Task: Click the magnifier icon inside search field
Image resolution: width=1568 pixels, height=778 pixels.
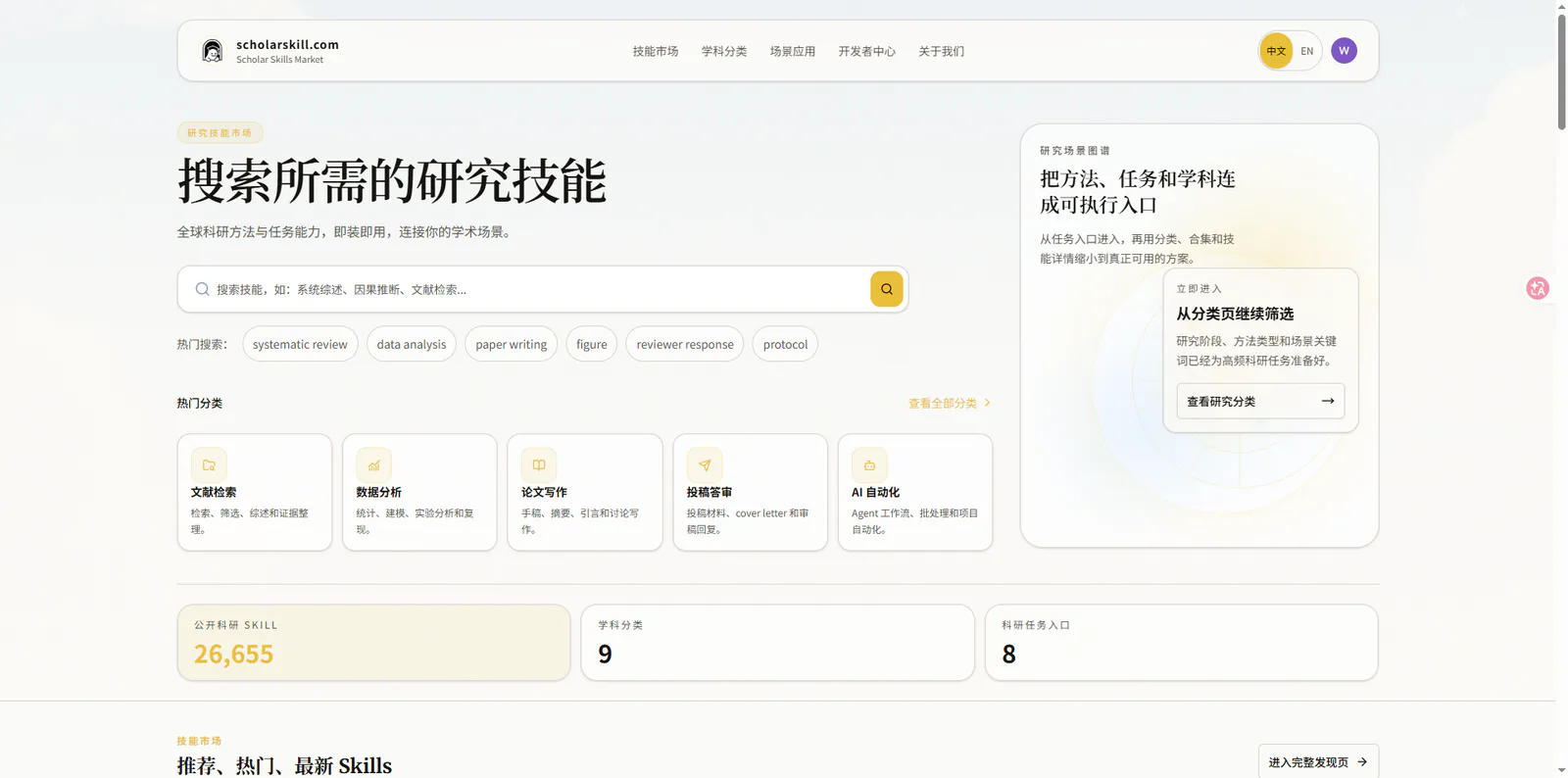Action: tap(202, 289)
